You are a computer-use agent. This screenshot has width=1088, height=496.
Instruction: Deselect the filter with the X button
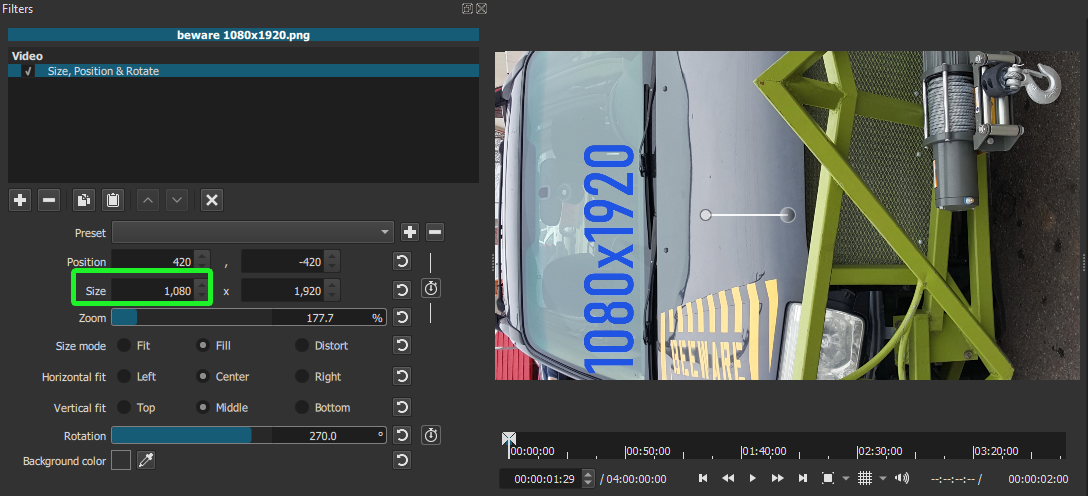point(211,200)
